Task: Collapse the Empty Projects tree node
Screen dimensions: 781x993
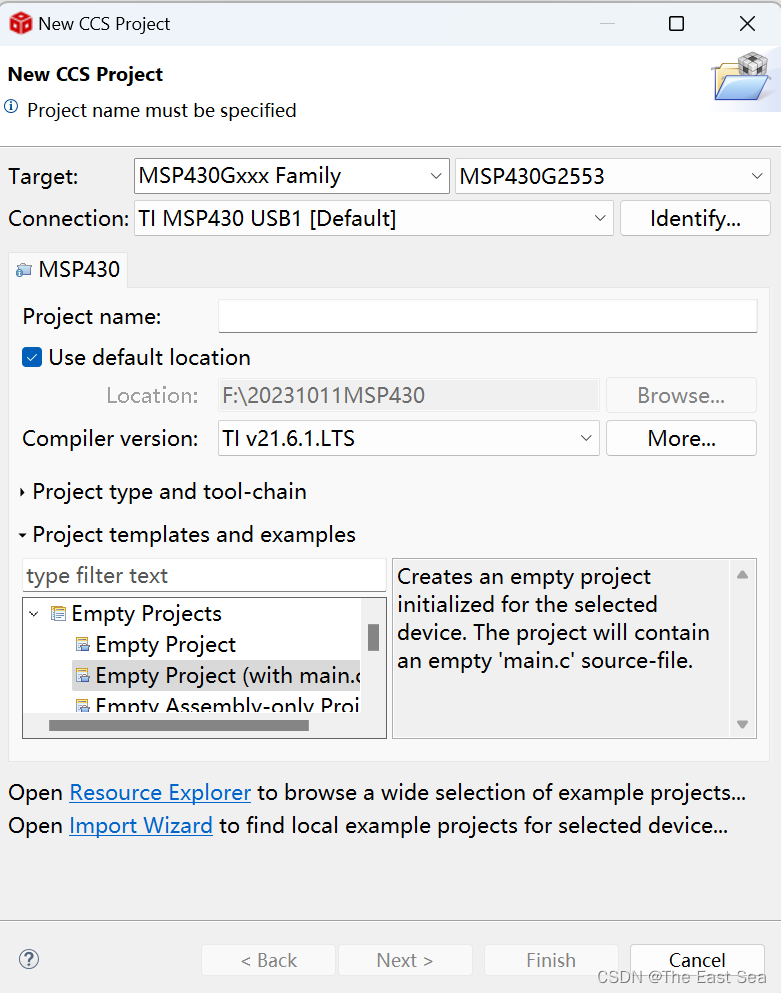Action: click(x=34, y=613)
